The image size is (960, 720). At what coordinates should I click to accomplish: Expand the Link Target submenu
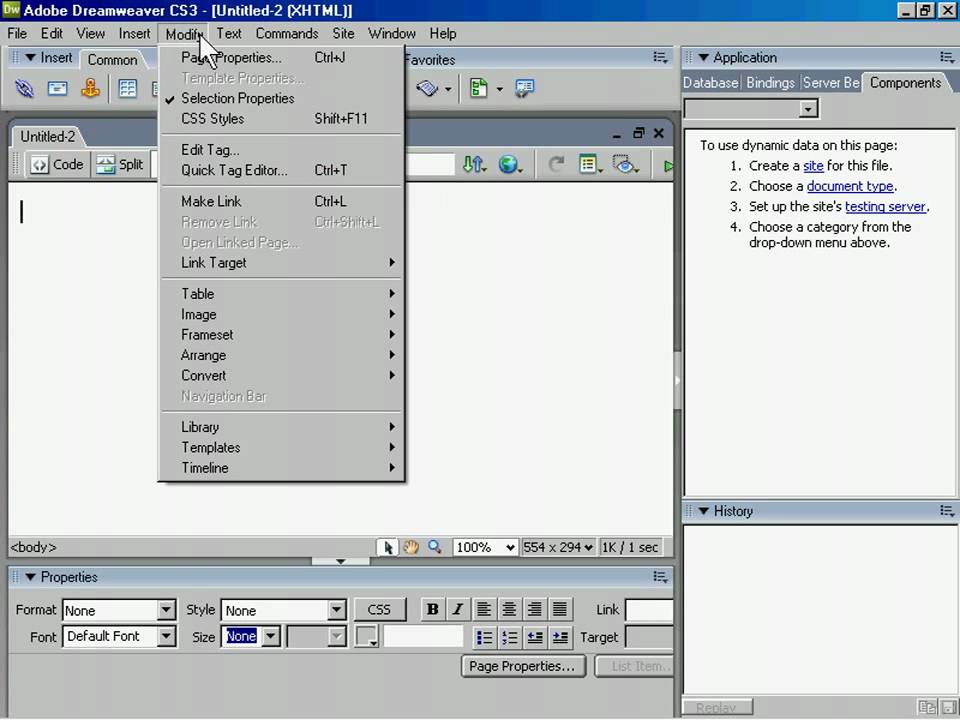click(x=282, y=263)
